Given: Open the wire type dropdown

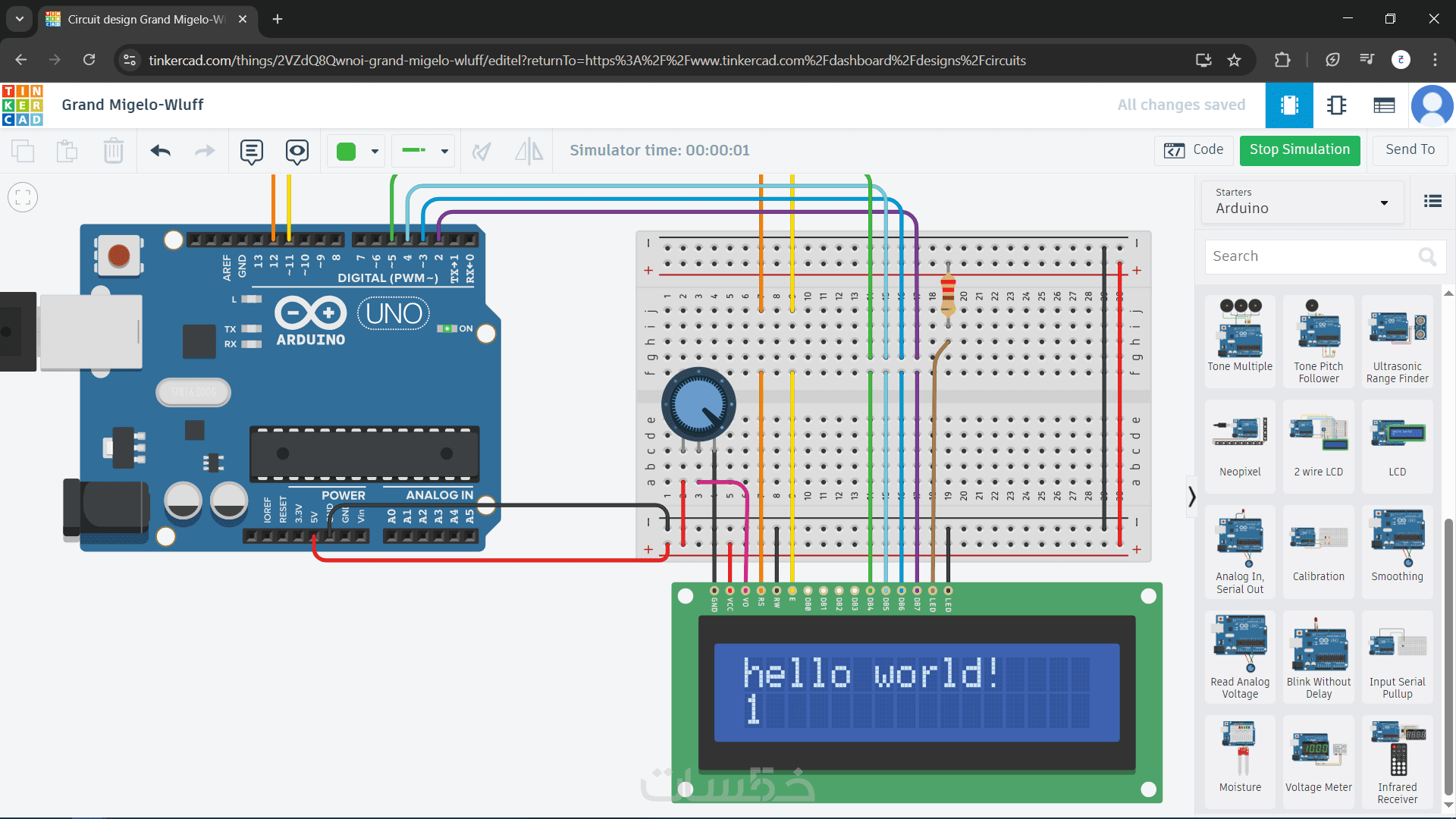Looking at the screenshot, I should click(x=444, y=151).
